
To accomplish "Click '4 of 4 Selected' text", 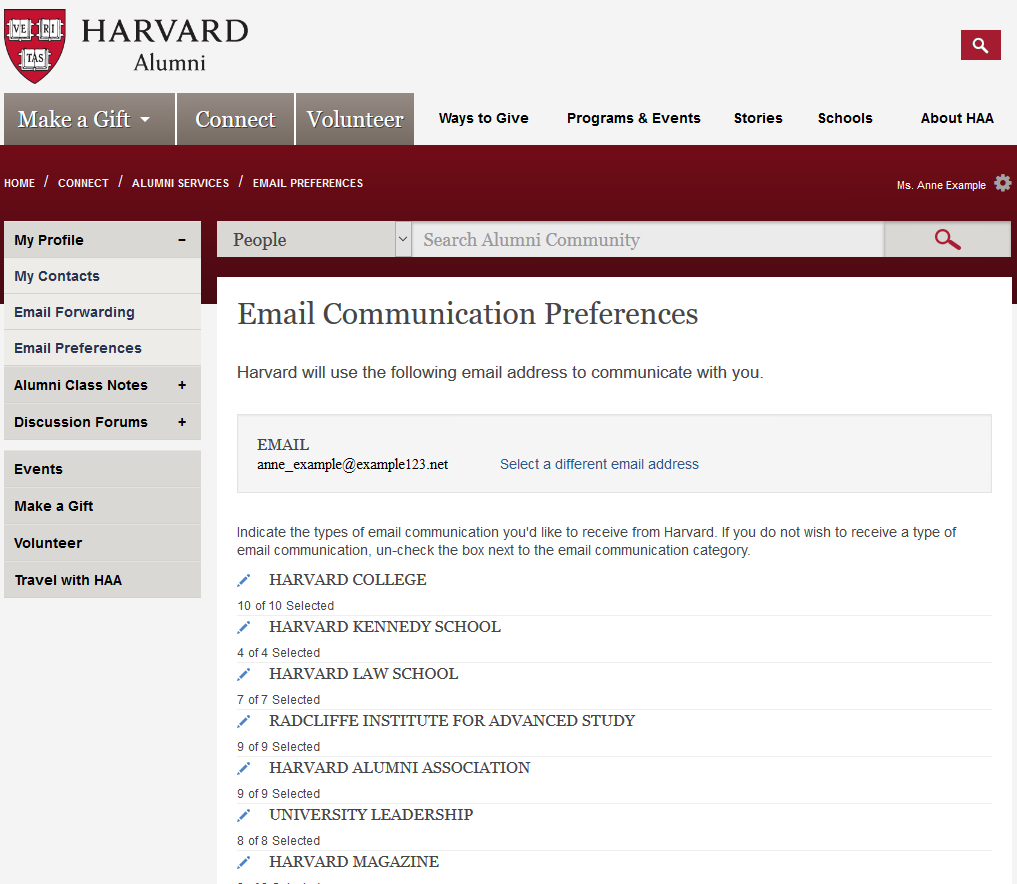I will [278, 652].
